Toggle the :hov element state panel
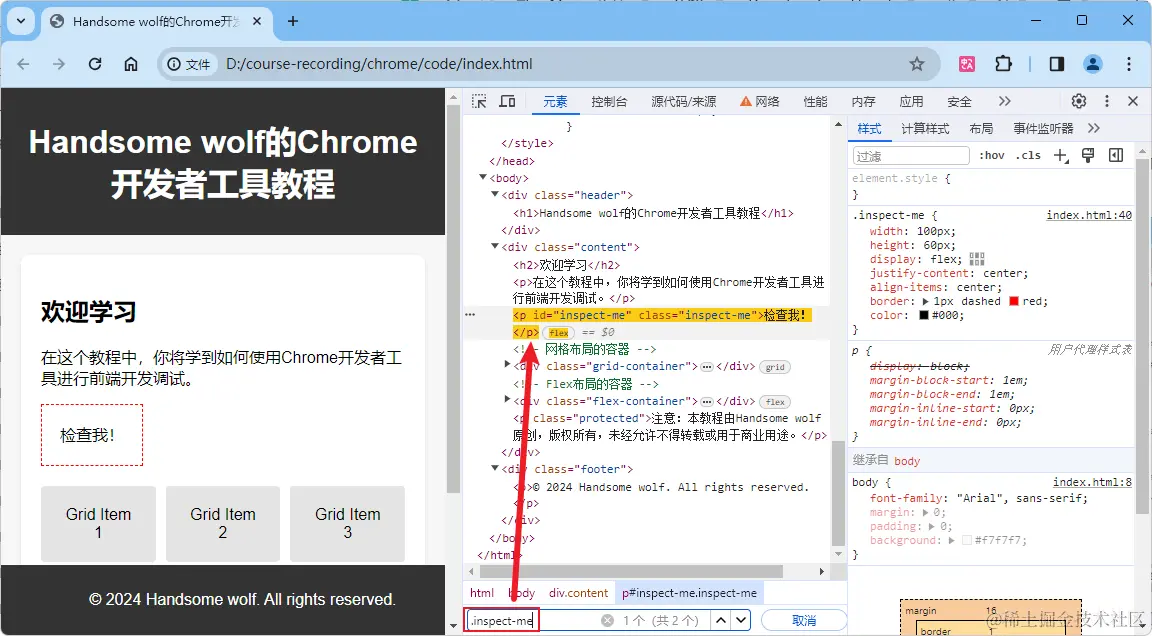 click(991, 155)
